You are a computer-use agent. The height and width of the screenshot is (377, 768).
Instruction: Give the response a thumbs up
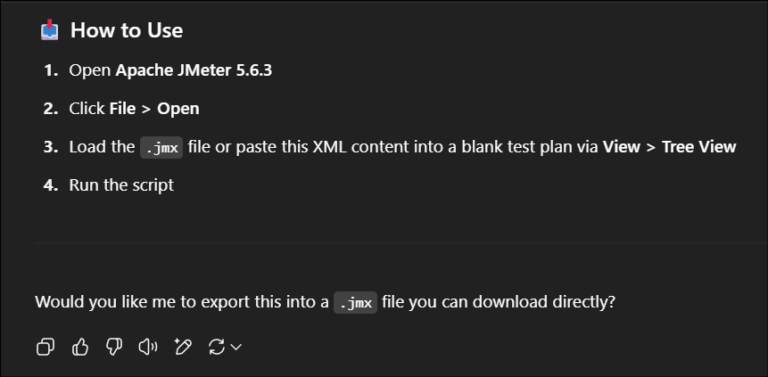coord(80,347)
